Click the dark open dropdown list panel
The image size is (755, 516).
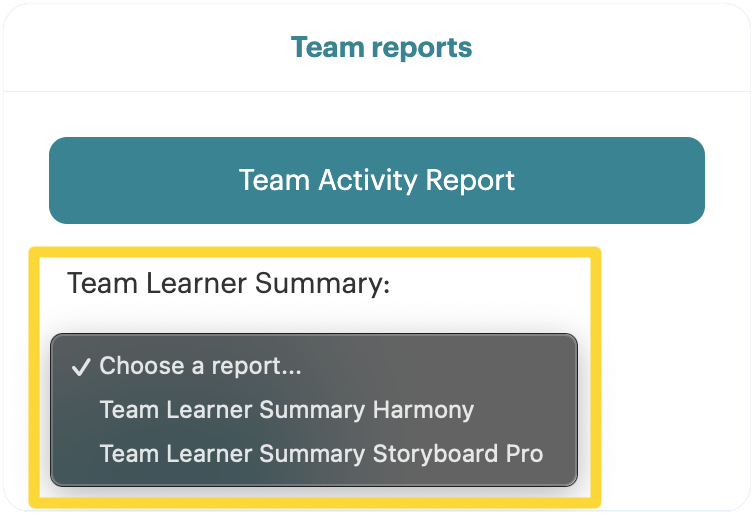[x=314, y=410]
